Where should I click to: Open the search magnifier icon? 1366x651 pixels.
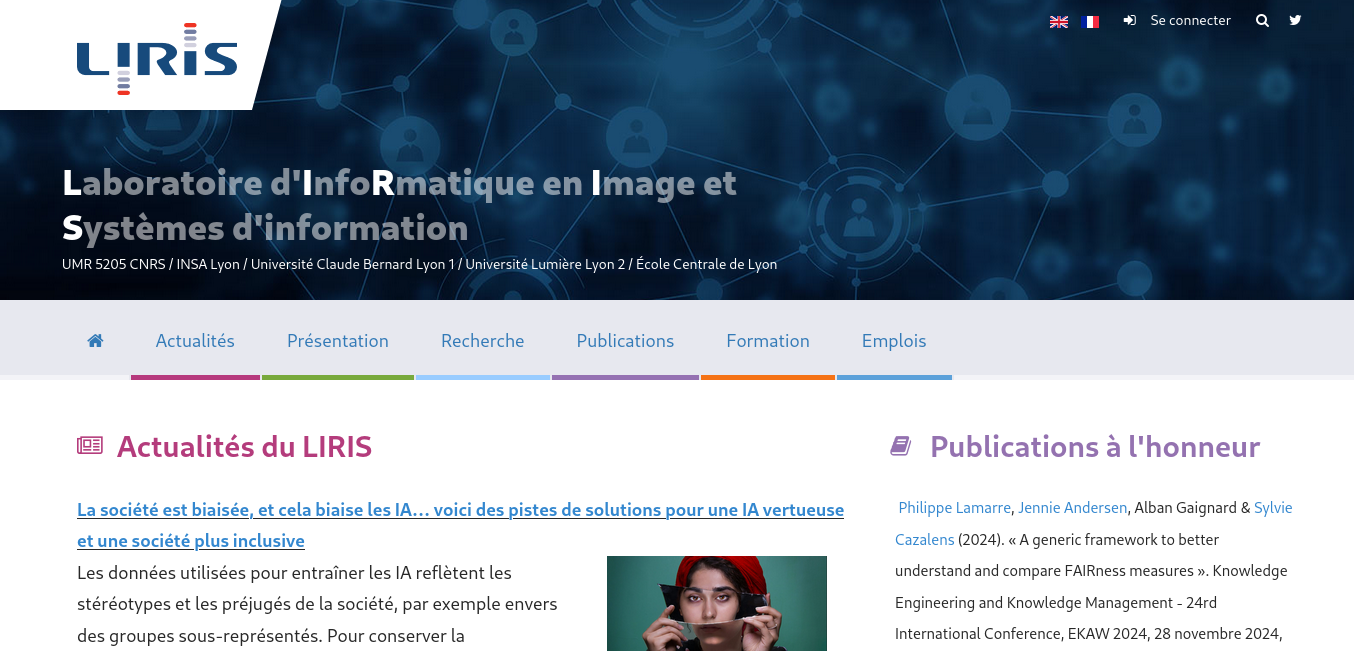tap(1262, 20)
